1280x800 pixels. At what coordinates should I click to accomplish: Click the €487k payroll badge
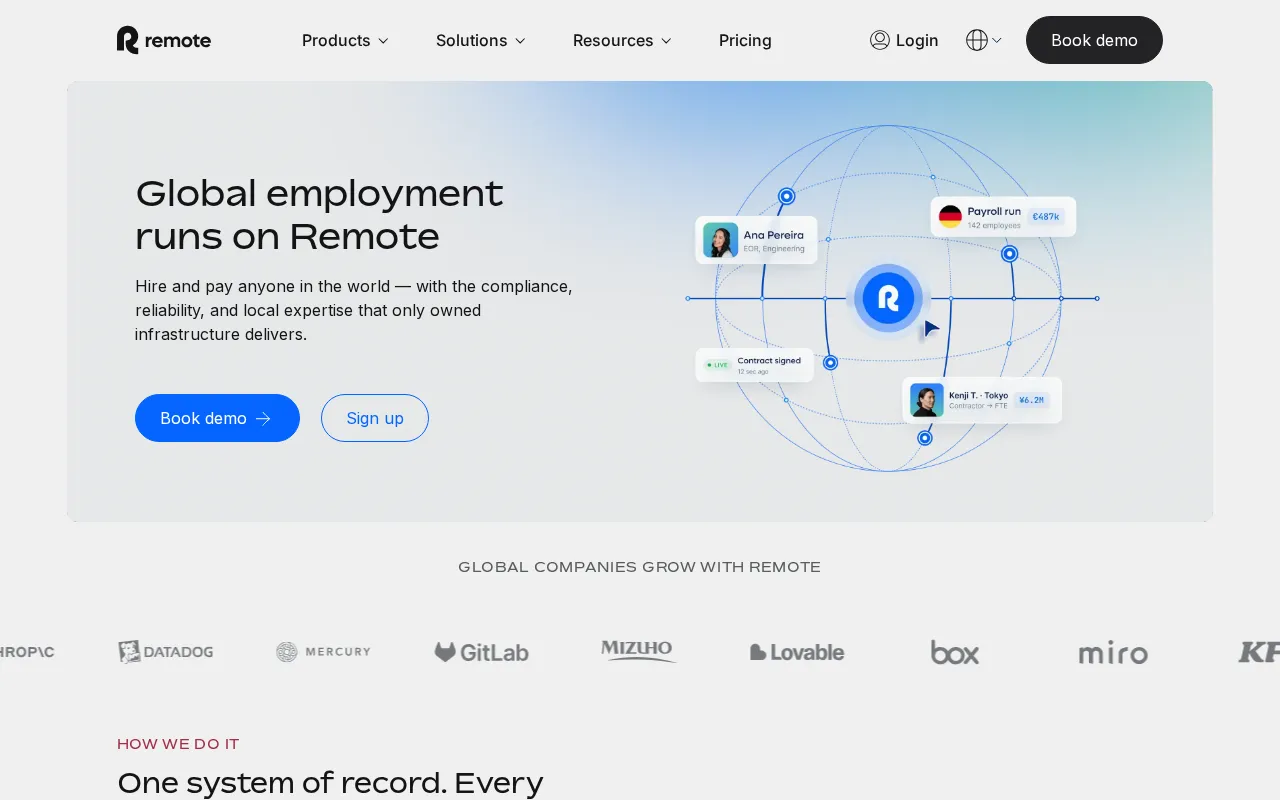tap(1046, 216)
